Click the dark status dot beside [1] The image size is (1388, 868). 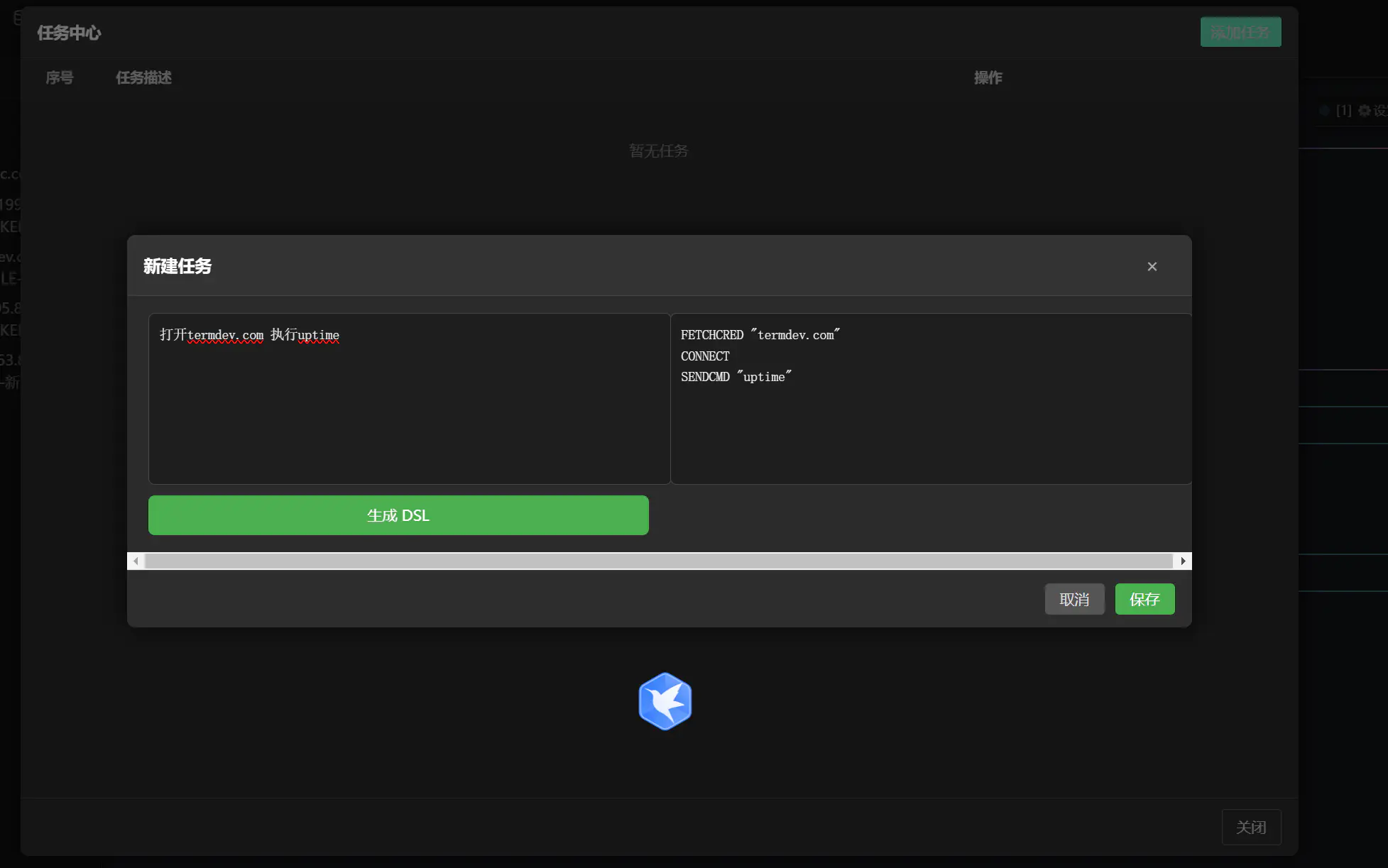coord(1324,111)
